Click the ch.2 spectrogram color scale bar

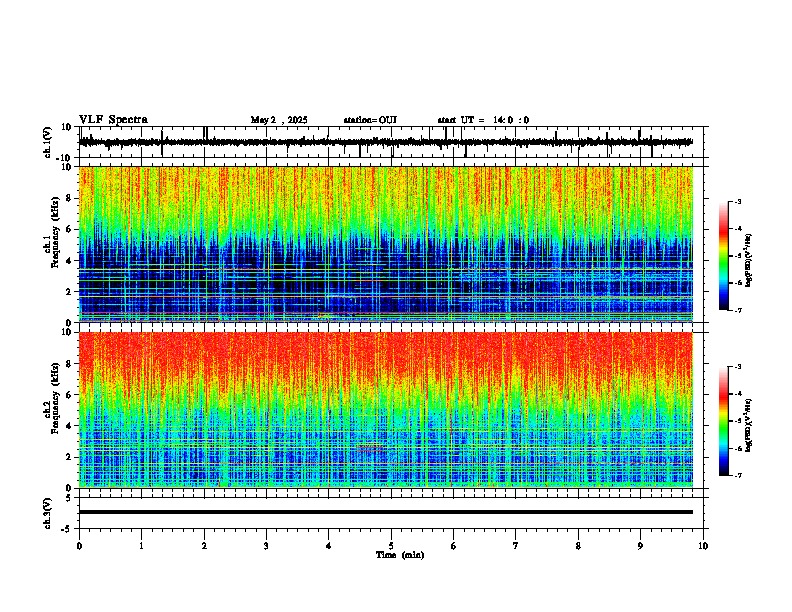(723, 421)
